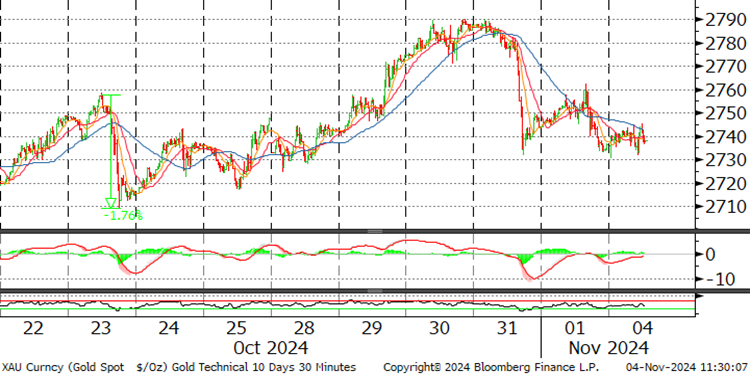Click the date label 01
This screenshot has height=375, width=750.
point(574,329)
